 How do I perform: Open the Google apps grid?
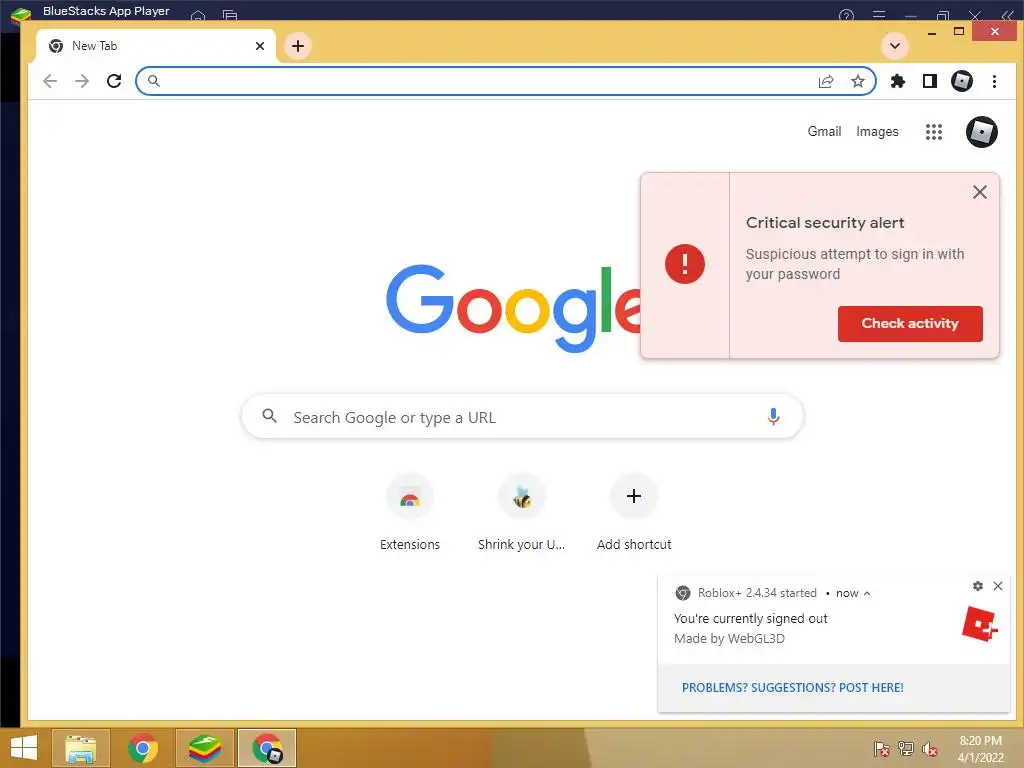[x=934, y=132]
